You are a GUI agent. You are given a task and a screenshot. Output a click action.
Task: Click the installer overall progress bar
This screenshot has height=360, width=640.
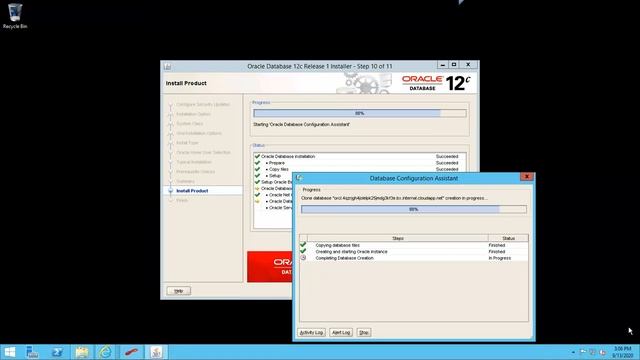coord(360,113)
